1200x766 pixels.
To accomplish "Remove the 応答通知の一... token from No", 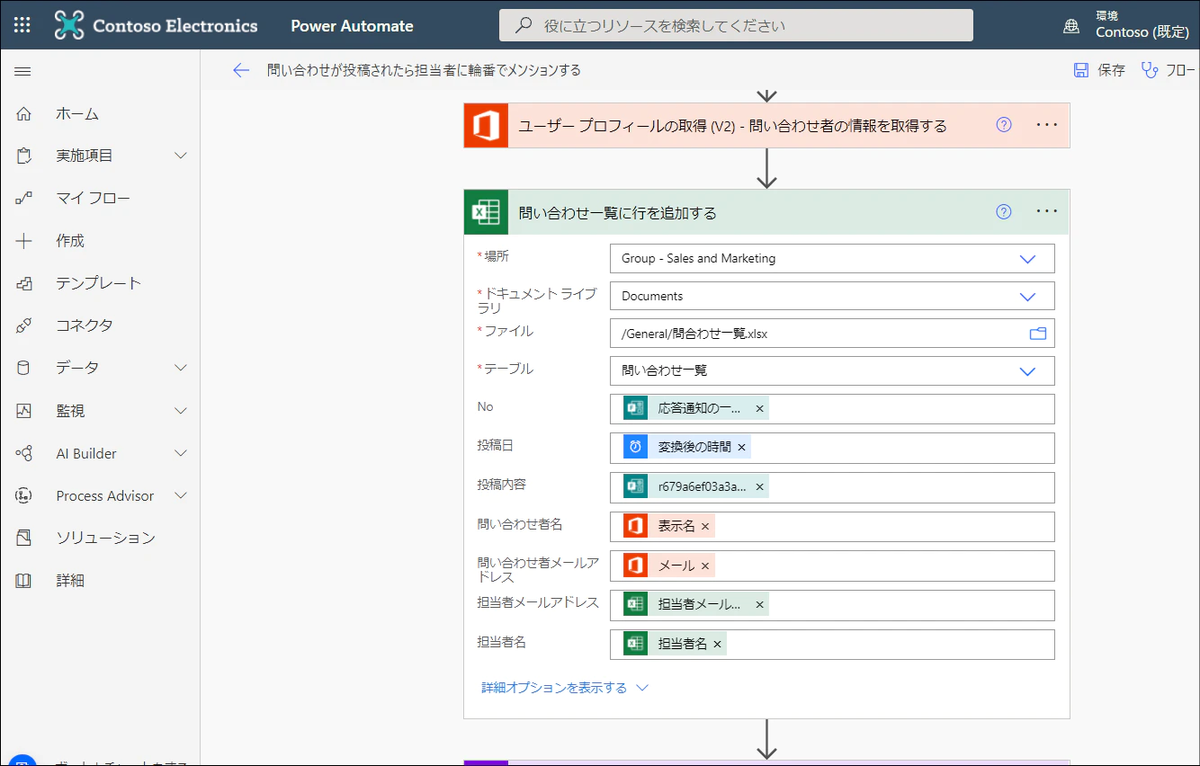I will (760, 408).
